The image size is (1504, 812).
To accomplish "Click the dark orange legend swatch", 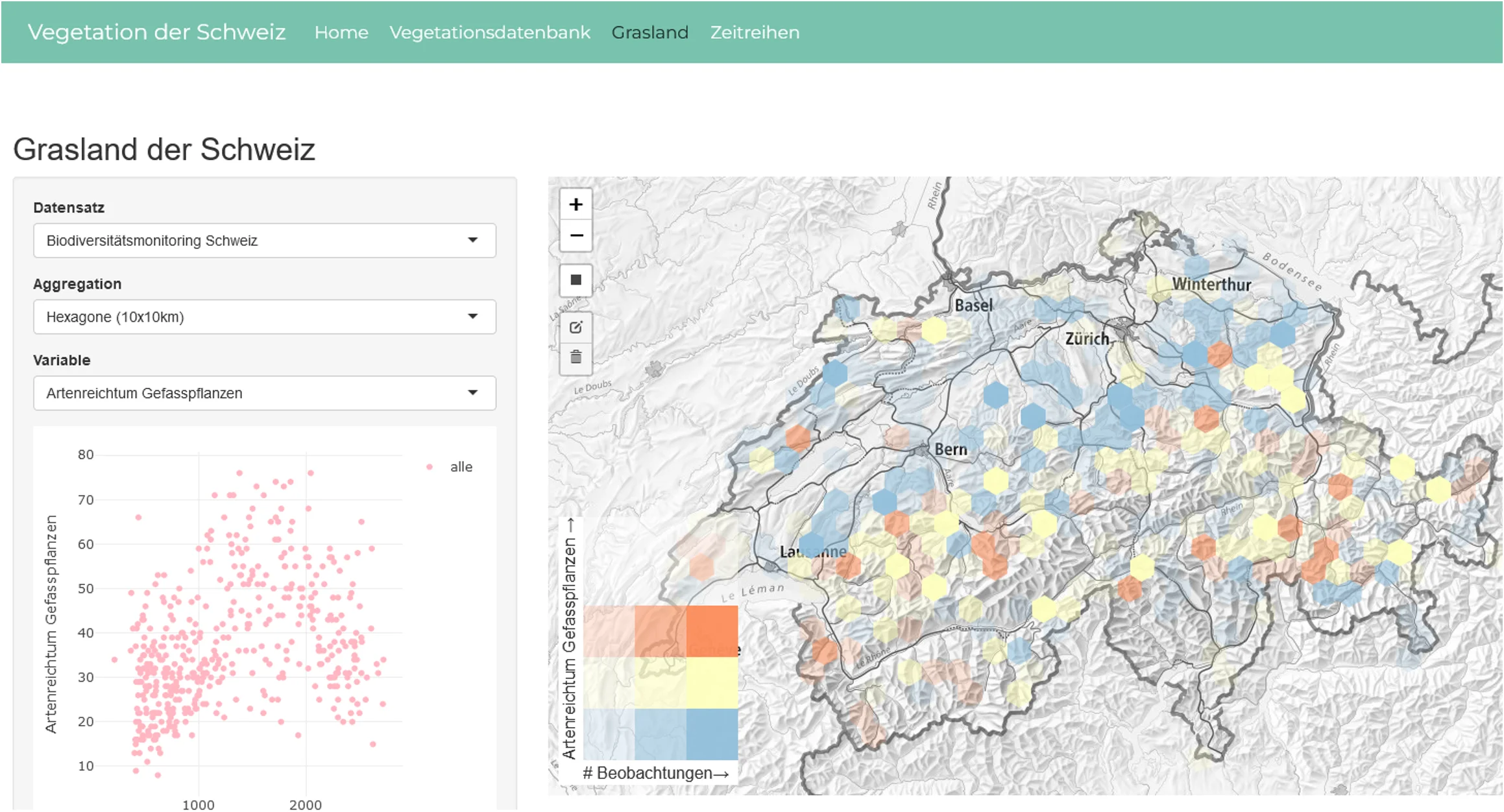I will pos(712,630).
